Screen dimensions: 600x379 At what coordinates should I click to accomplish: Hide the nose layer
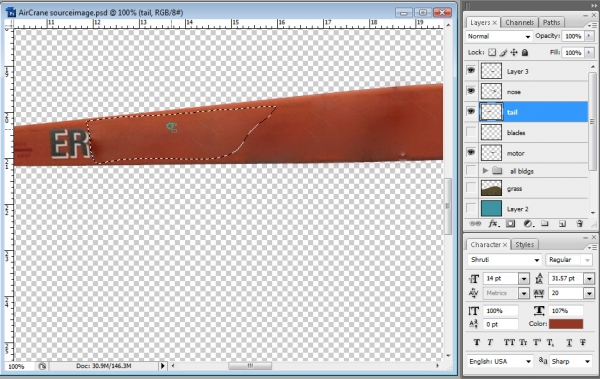(x=471, y=91)
